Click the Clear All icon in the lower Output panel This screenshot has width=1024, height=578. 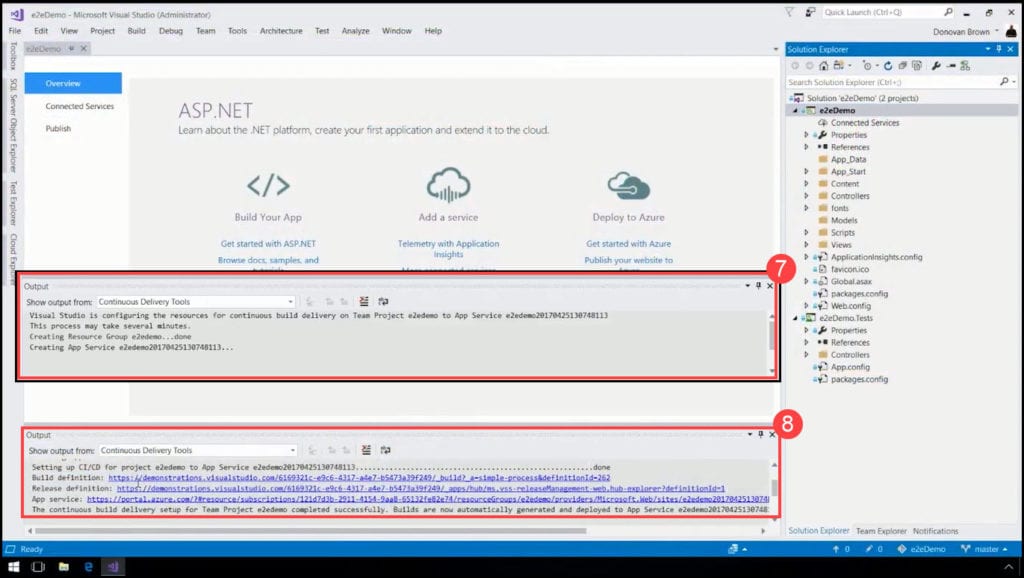366,450
